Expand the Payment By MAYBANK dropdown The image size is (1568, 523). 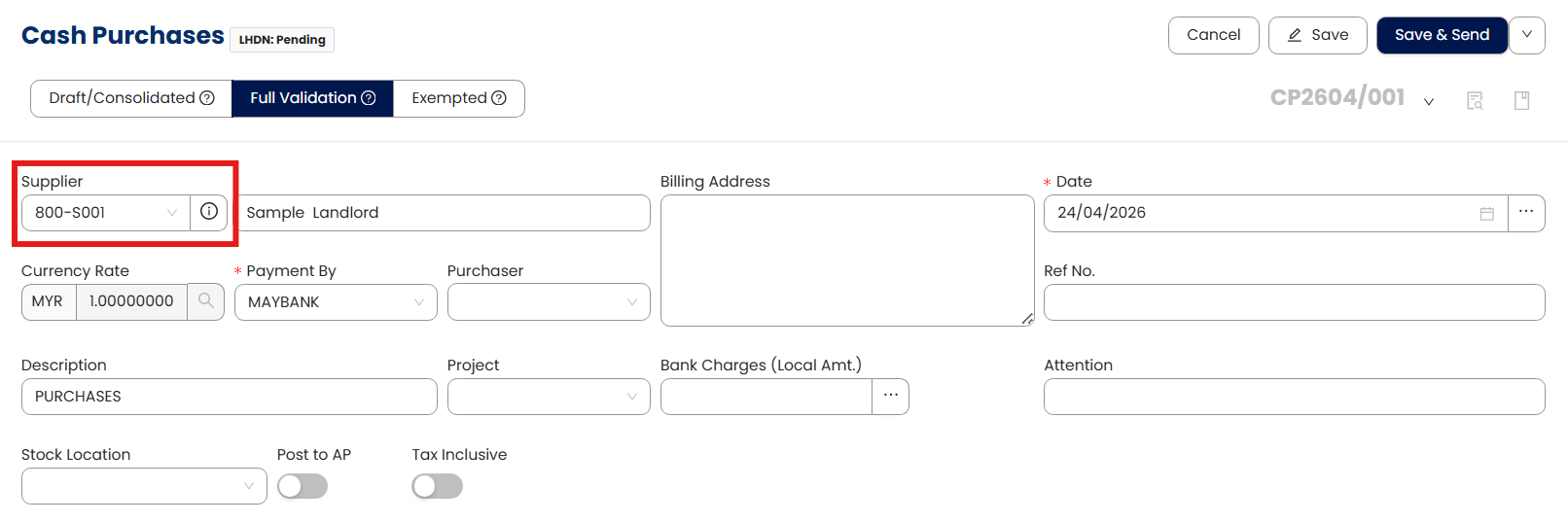(336, 302)
